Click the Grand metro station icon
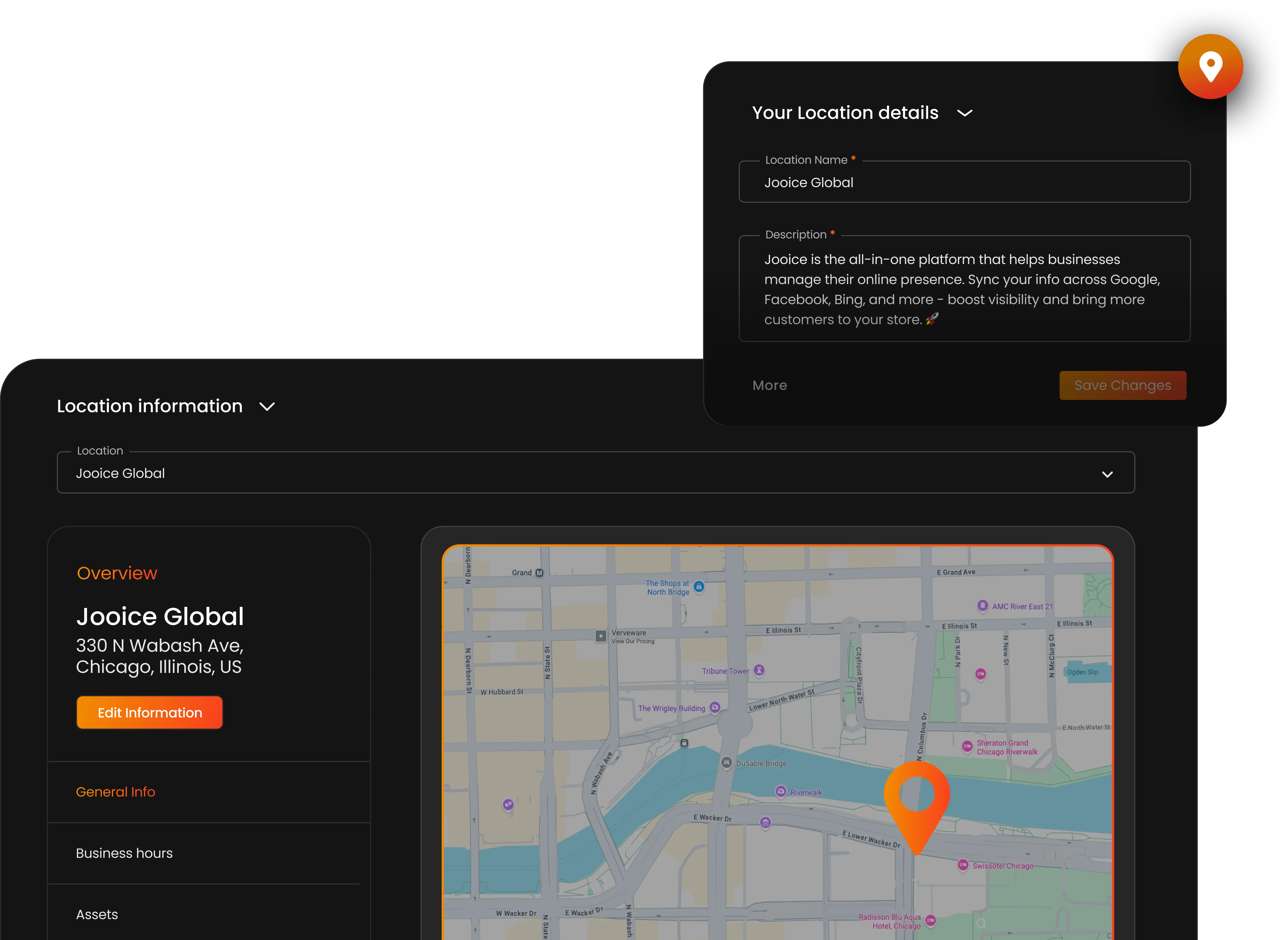Image resolution: width=1288 pixels, height=940 pixels. [539, 572]
